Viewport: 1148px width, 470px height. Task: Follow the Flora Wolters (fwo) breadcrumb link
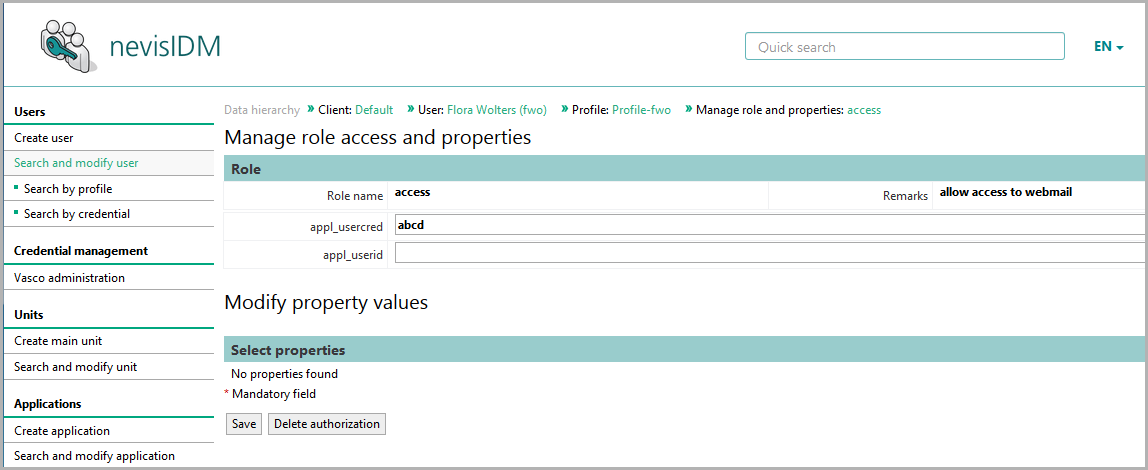coord(497,110)
